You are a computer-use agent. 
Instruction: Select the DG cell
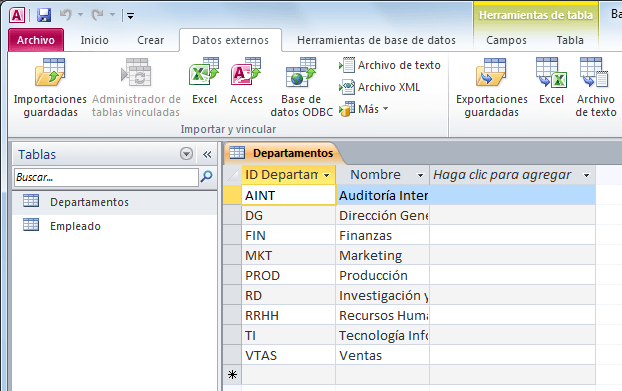click(289, 215)
